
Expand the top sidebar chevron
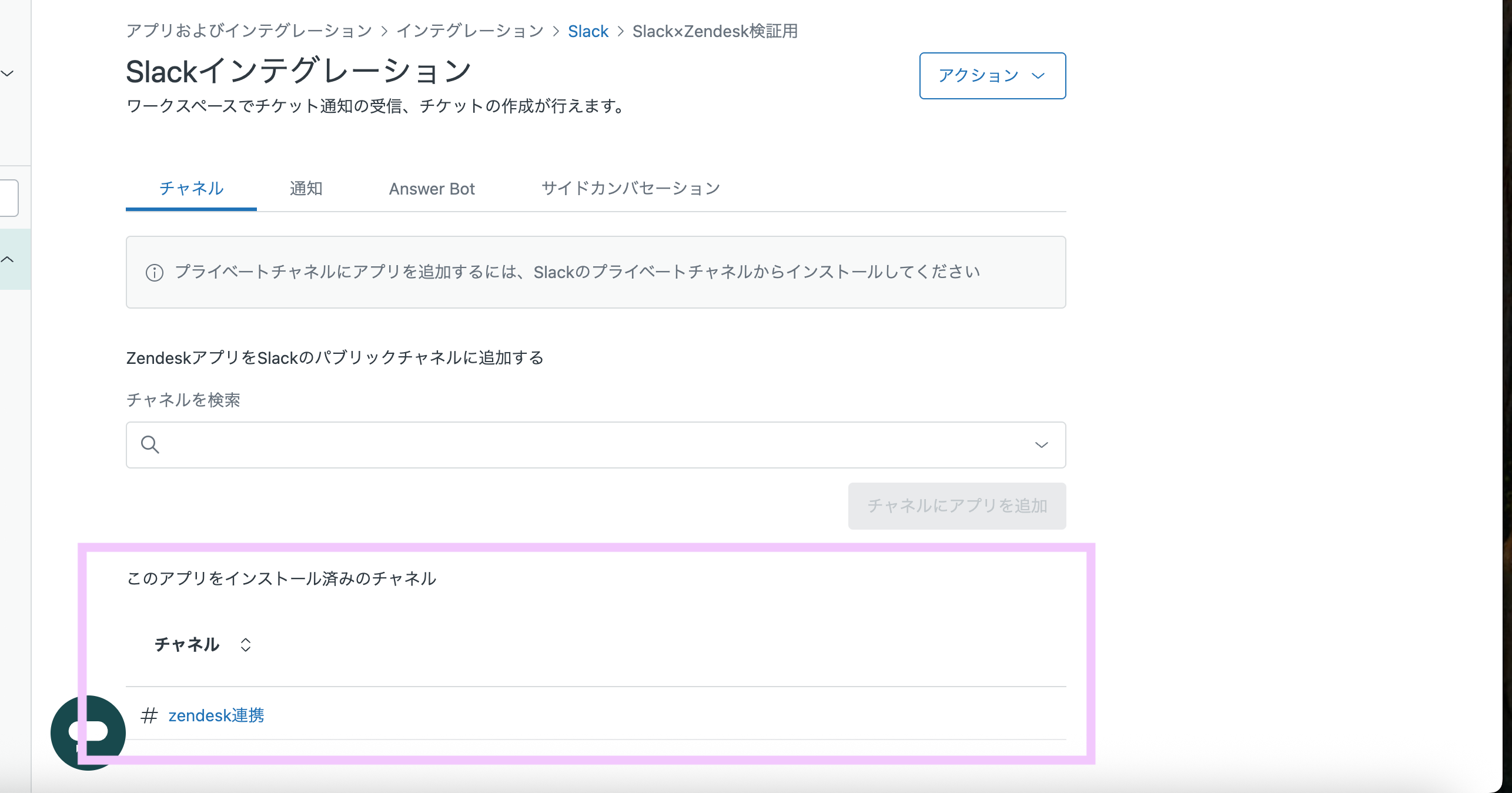coord(8,73)
